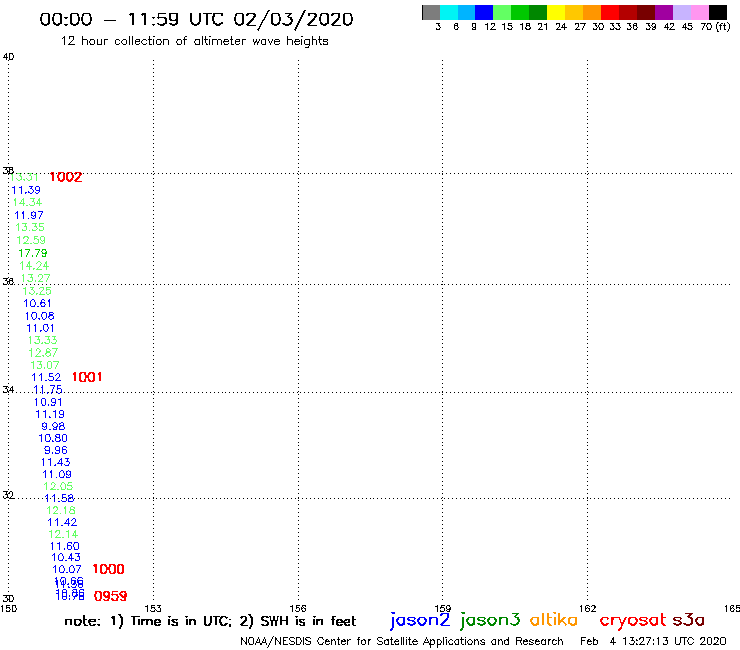Click the 9.96 wave height value

coord(56,450)
